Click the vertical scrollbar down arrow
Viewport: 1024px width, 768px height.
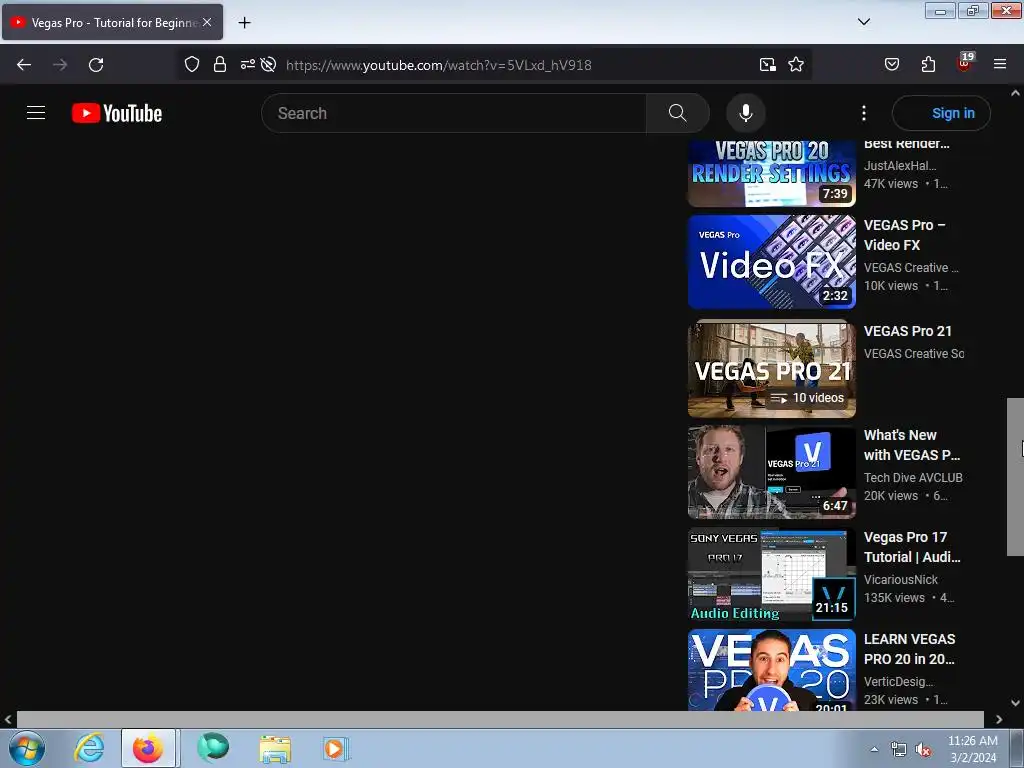(1015, 703)
